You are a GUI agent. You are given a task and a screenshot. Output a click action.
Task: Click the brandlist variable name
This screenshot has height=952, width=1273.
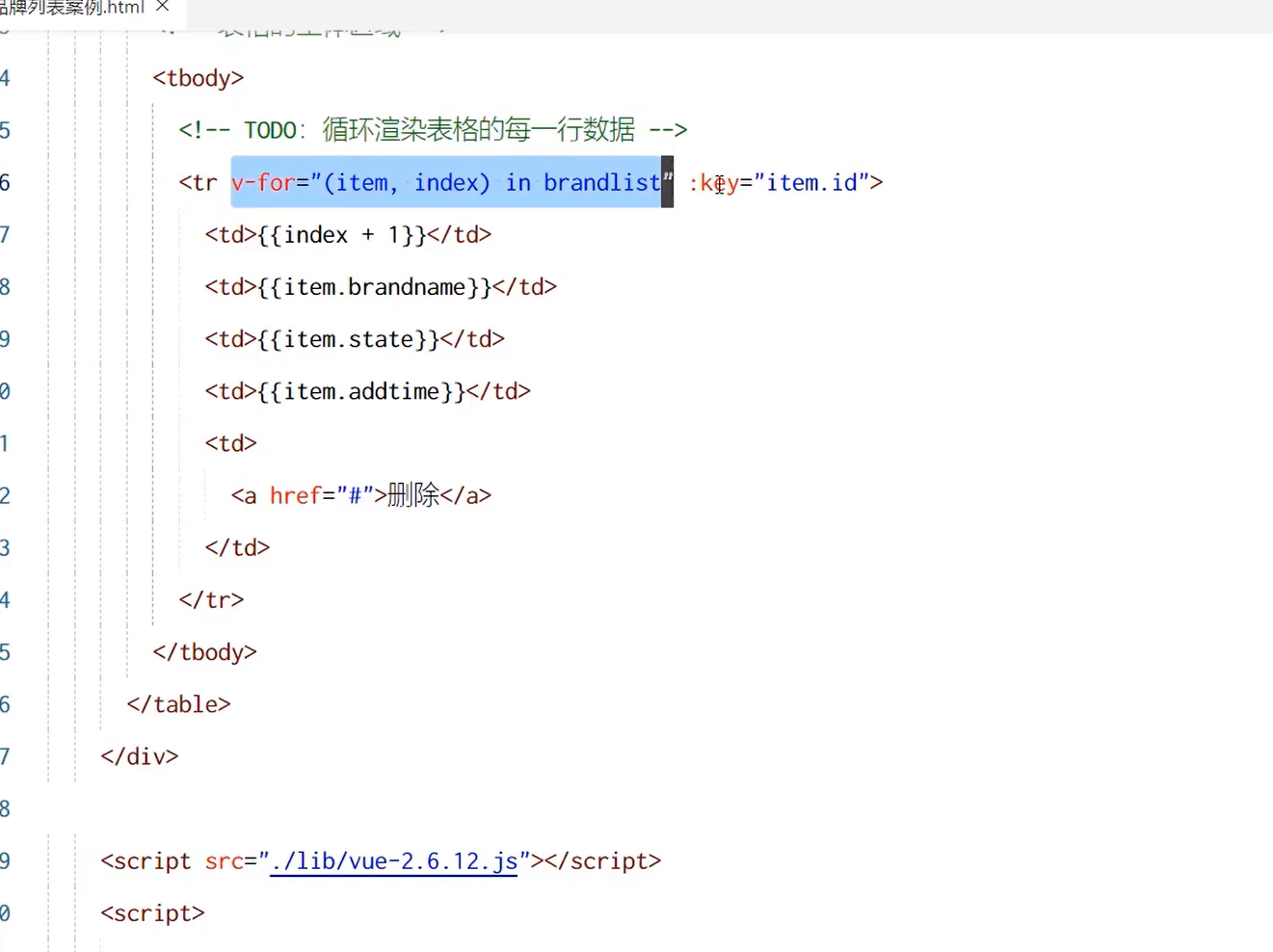(x=602, y=182)
